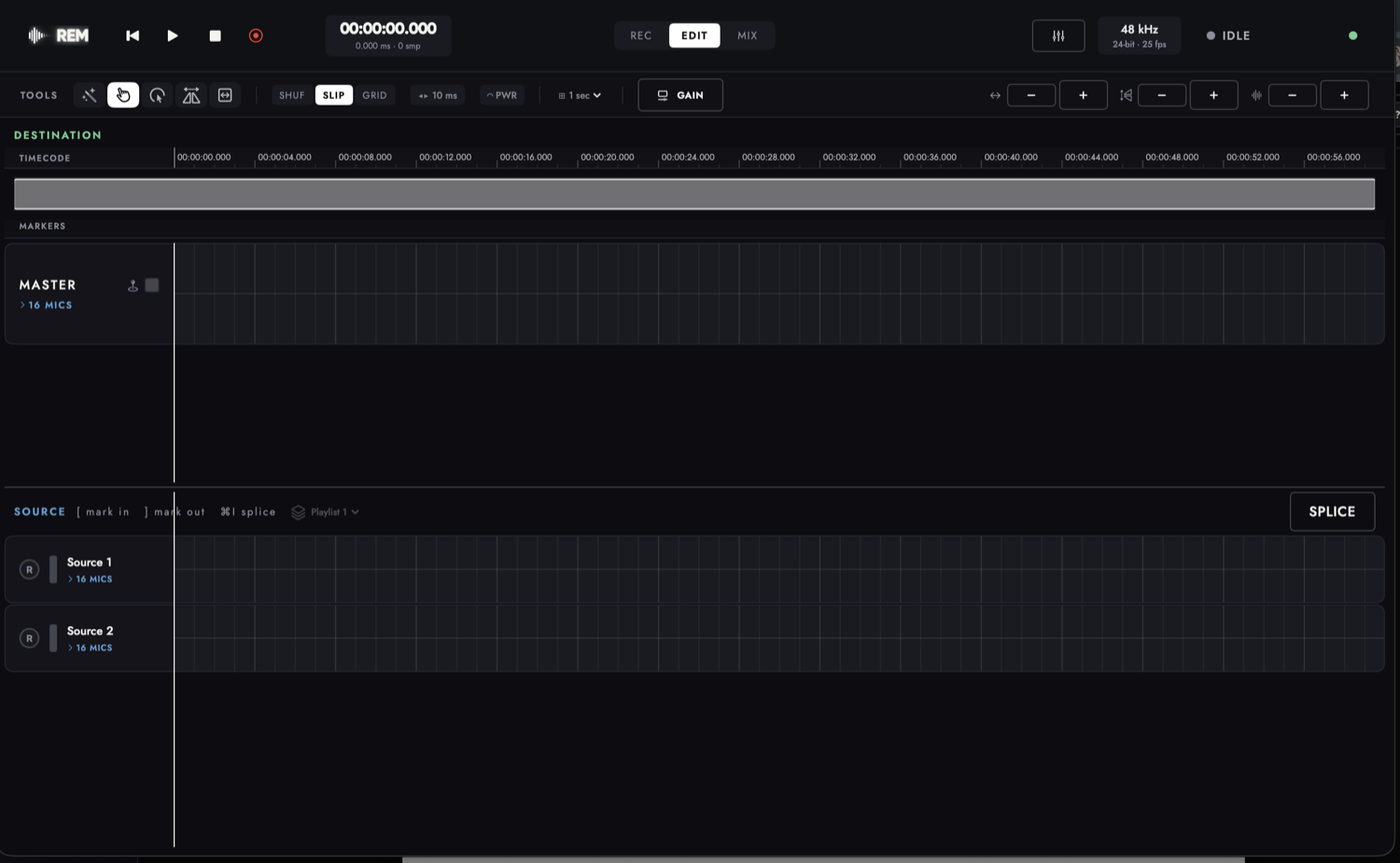Screen dimensions: 1400x863
Task: Select the Source 2 track name
Action: 90,632
